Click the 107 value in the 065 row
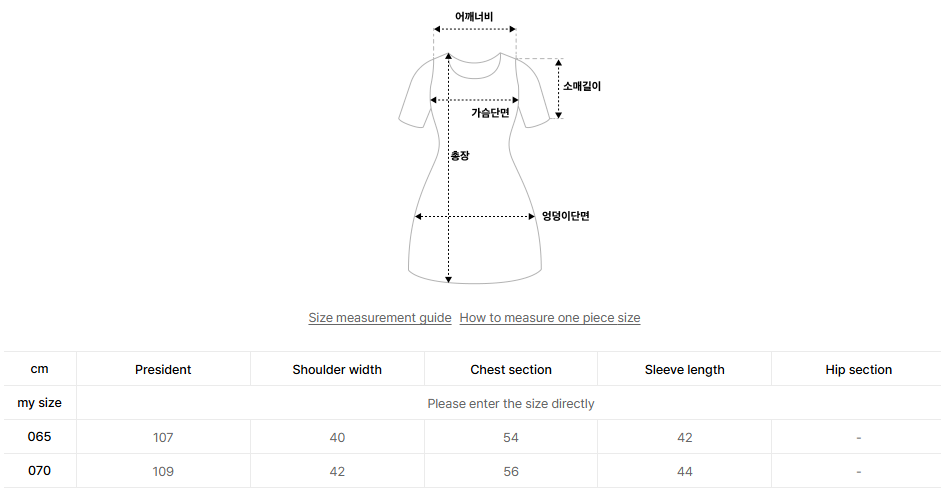Image resolution: width=941 pixels, height=488 pixels. (x=163, y=438)
